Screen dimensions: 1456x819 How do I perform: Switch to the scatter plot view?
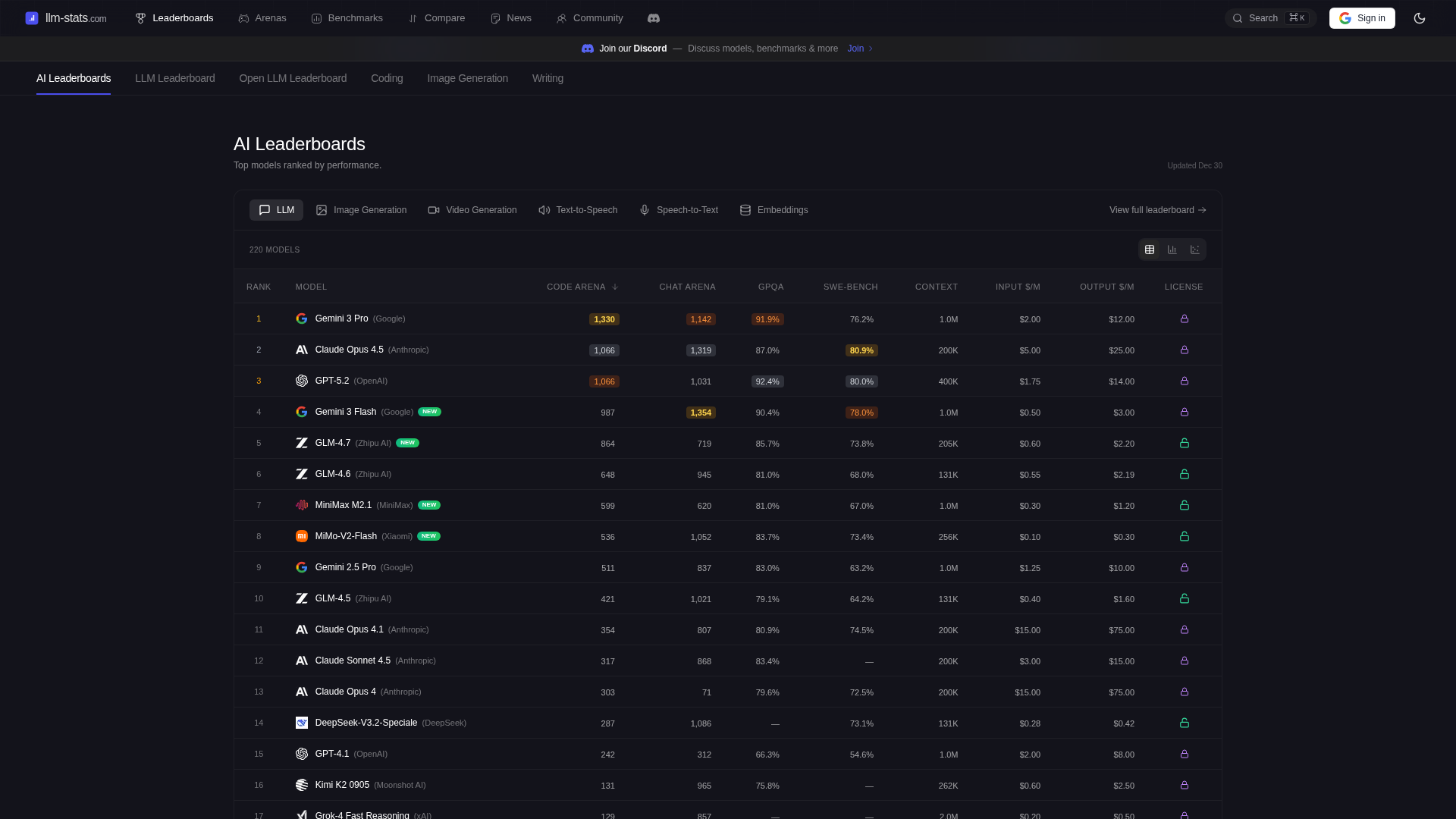pyautogui.click(x=1195, y=249)
